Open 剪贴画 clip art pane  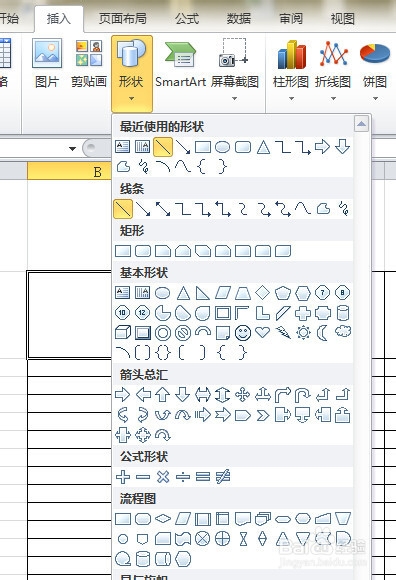coord(89,64)
